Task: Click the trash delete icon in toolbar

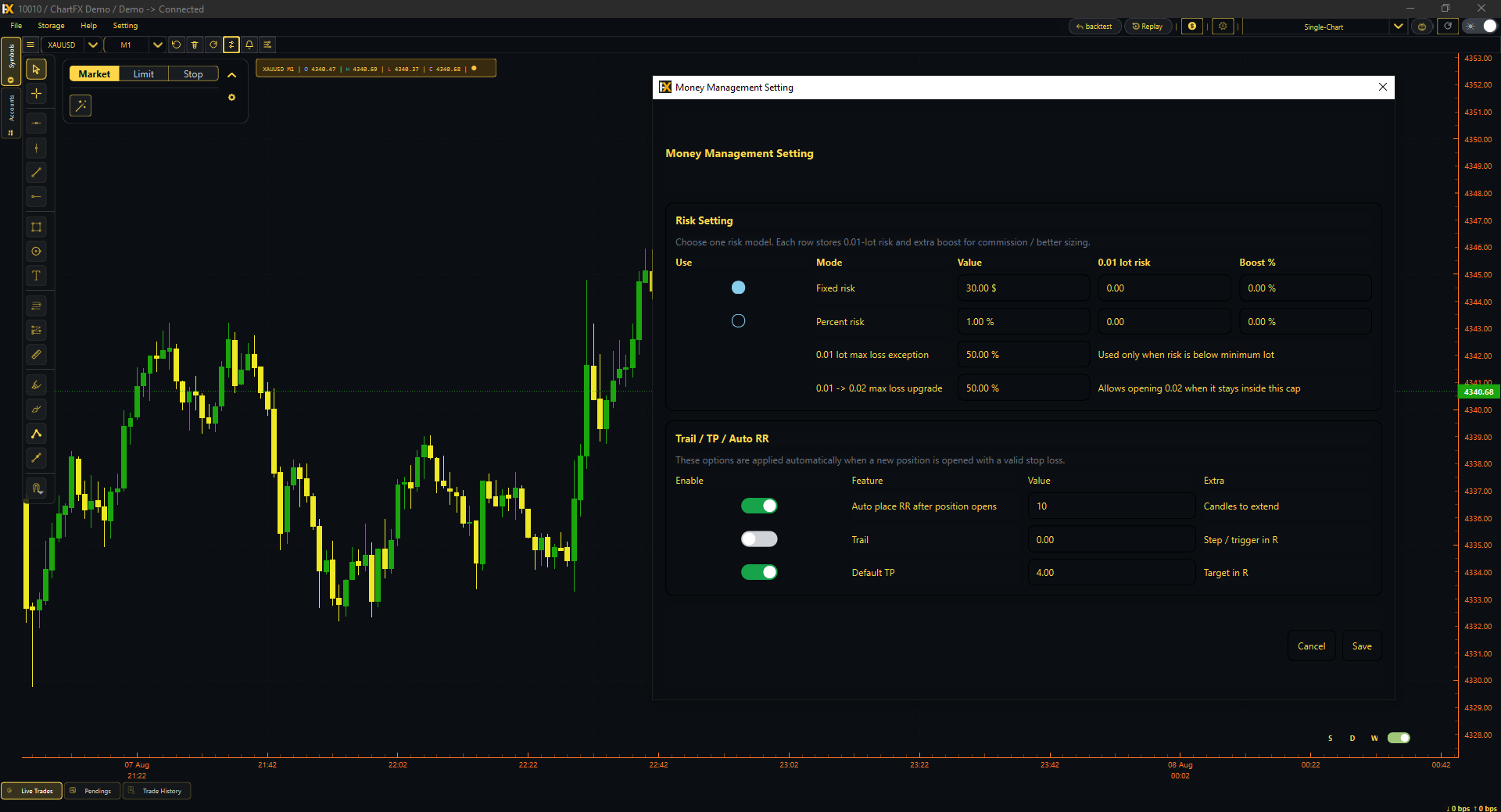Action: (x=195, y=45)
